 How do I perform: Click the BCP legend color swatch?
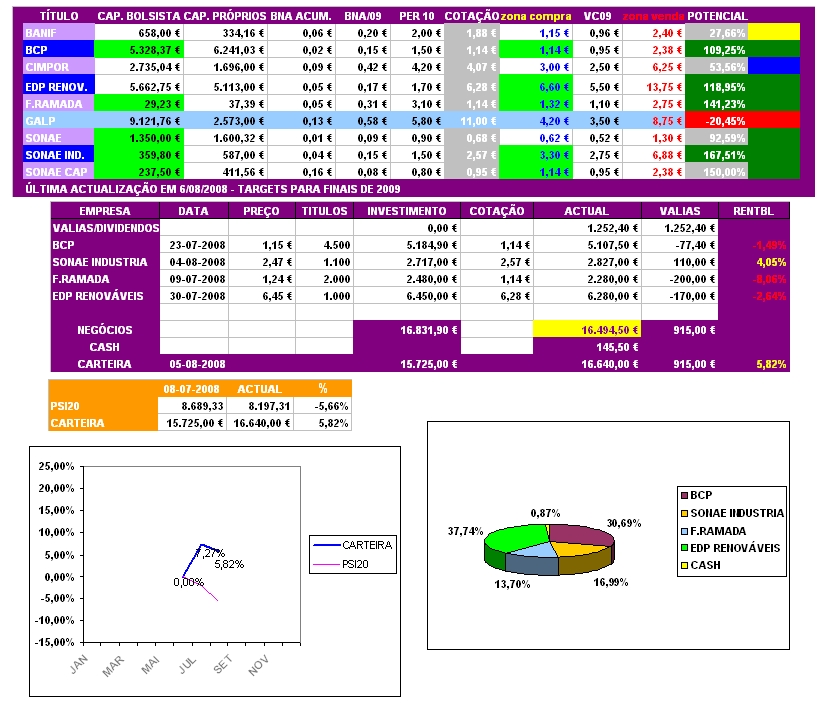(x=684, y=496)
